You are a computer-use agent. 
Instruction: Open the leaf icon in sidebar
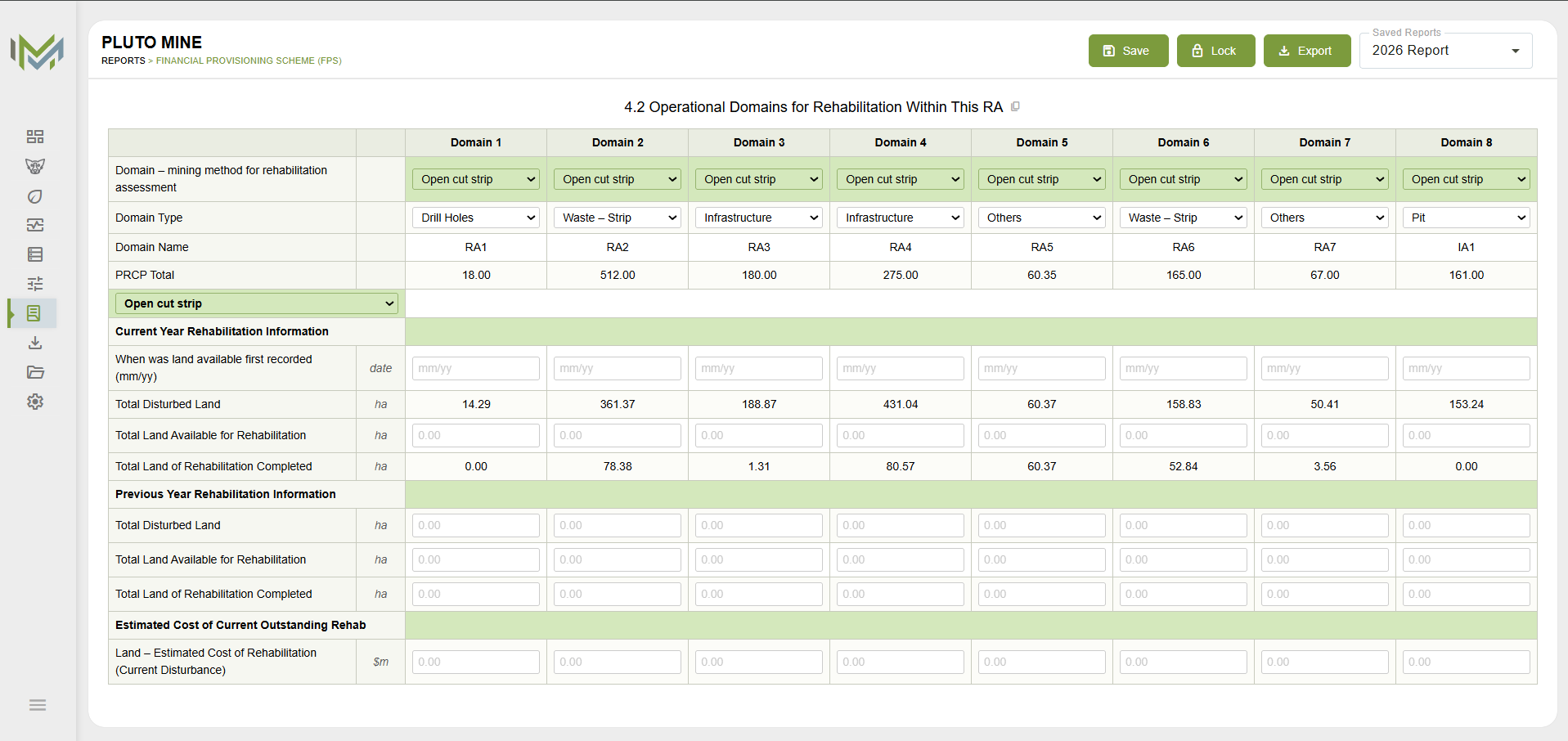[35, 196]
